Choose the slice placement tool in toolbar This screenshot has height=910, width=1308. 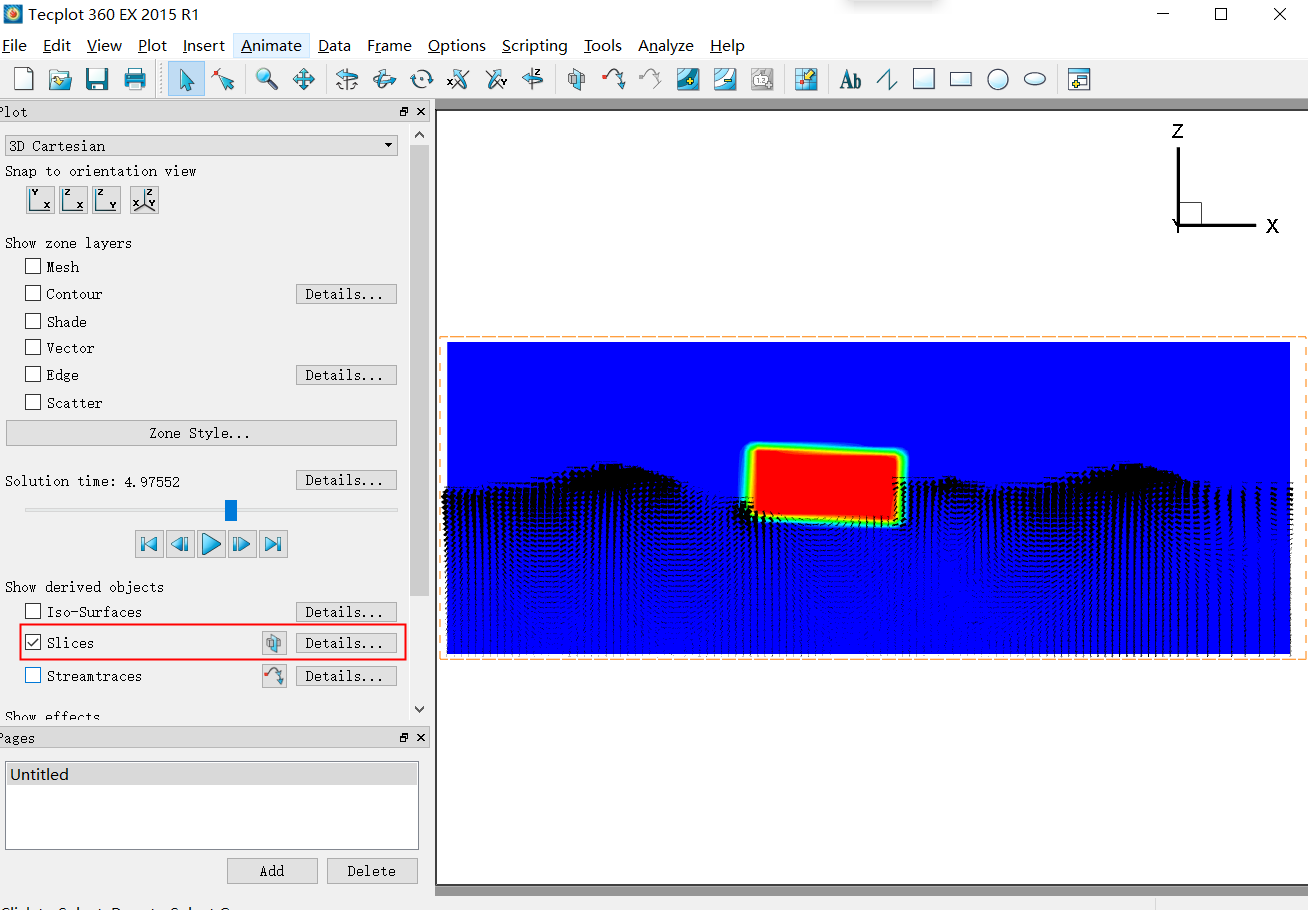click(576, 79)
